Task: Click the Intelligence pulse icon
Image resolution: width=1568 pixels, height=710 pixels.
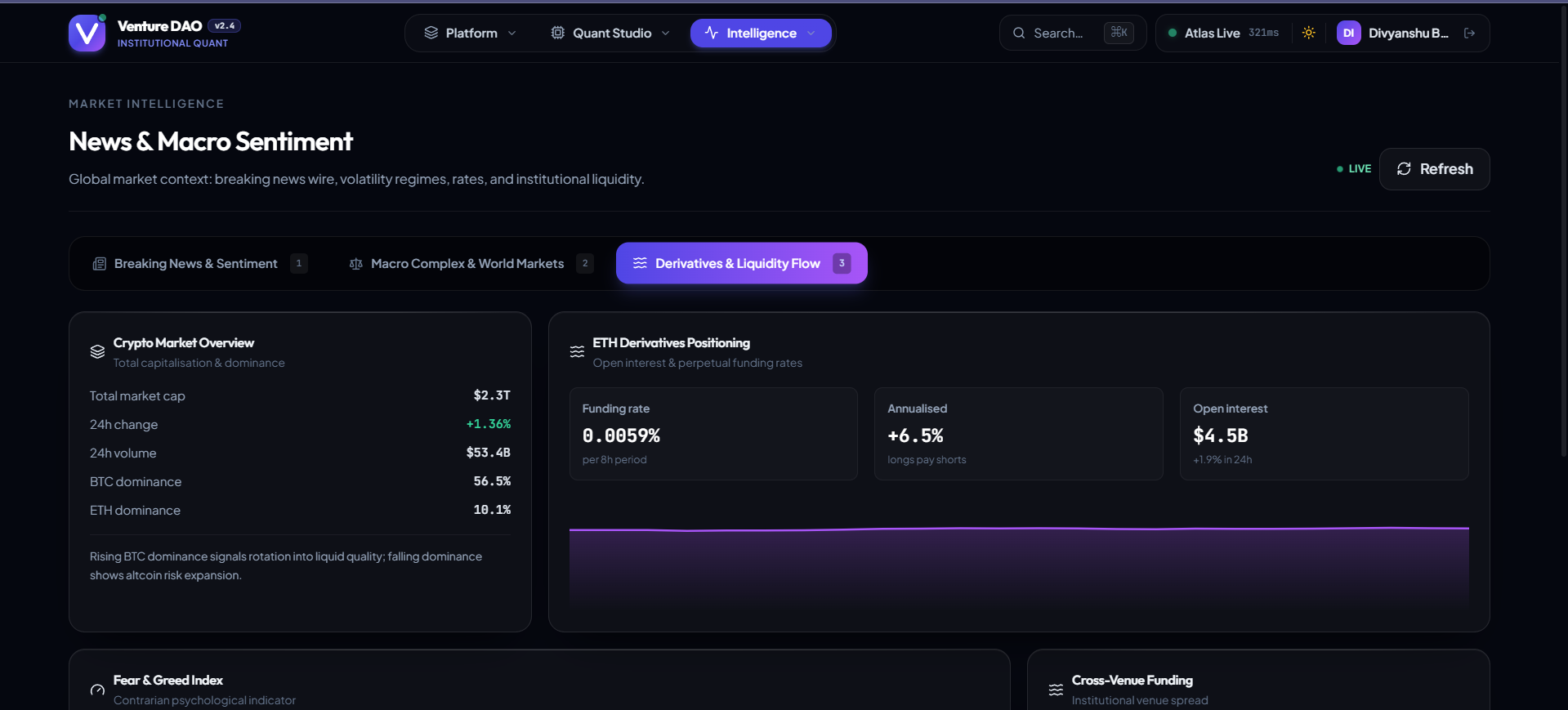Action: [x=712, y=33]
